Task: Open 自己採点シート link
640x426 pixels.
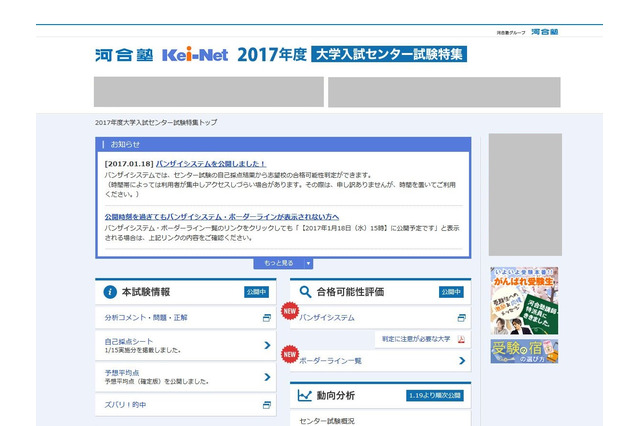Action: [129, 341]
